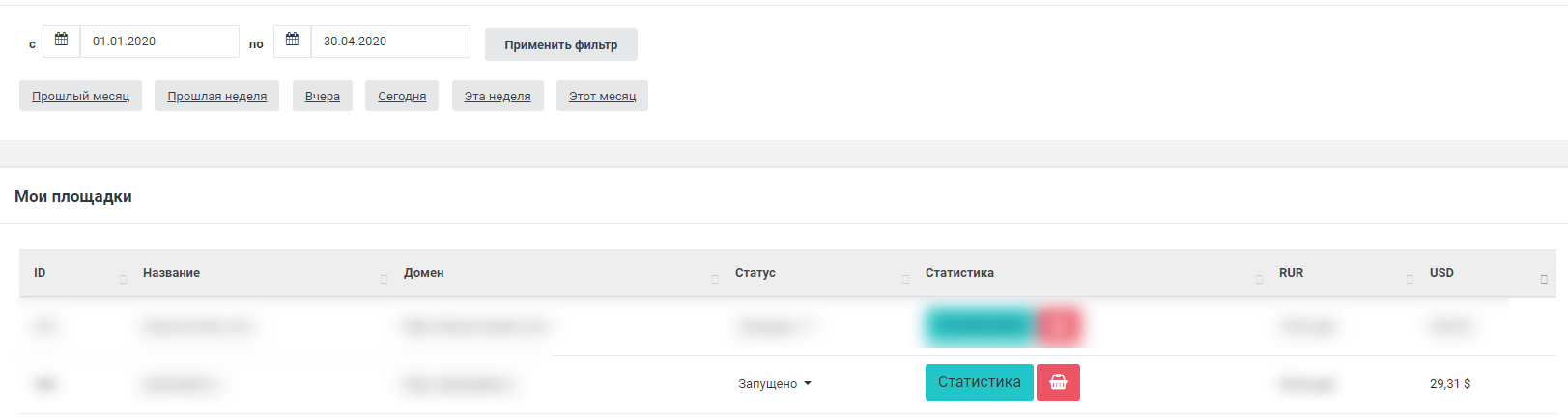Expand the Запущено status dropdown
This screenshot has width=1568, height=420.
[x=775, y=383]
